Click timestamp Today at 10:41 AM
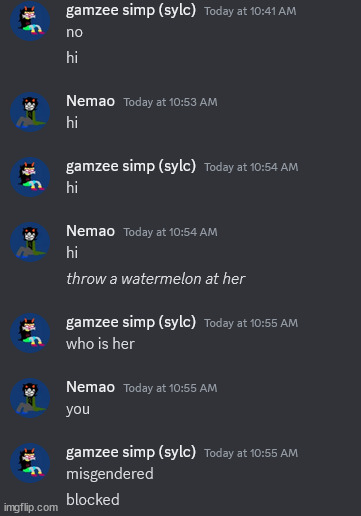 point(250,11)
